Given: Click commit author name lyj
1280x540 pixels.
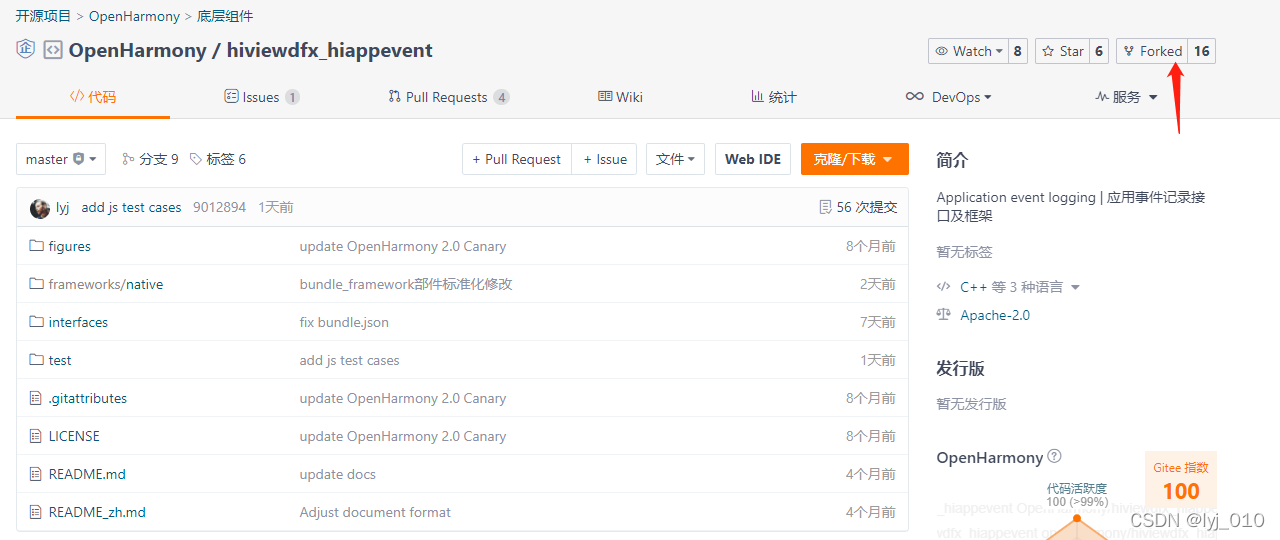Looking at the screenshot, I should pyautogui.click(x=63, y=208).
